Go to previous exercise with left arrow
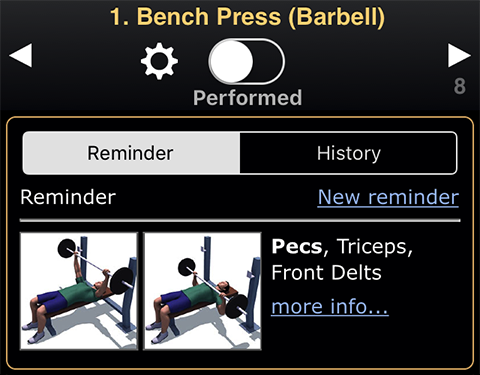The width and height of the screenshot is (480, 375). pyautogui.click(x=21, y=55)
